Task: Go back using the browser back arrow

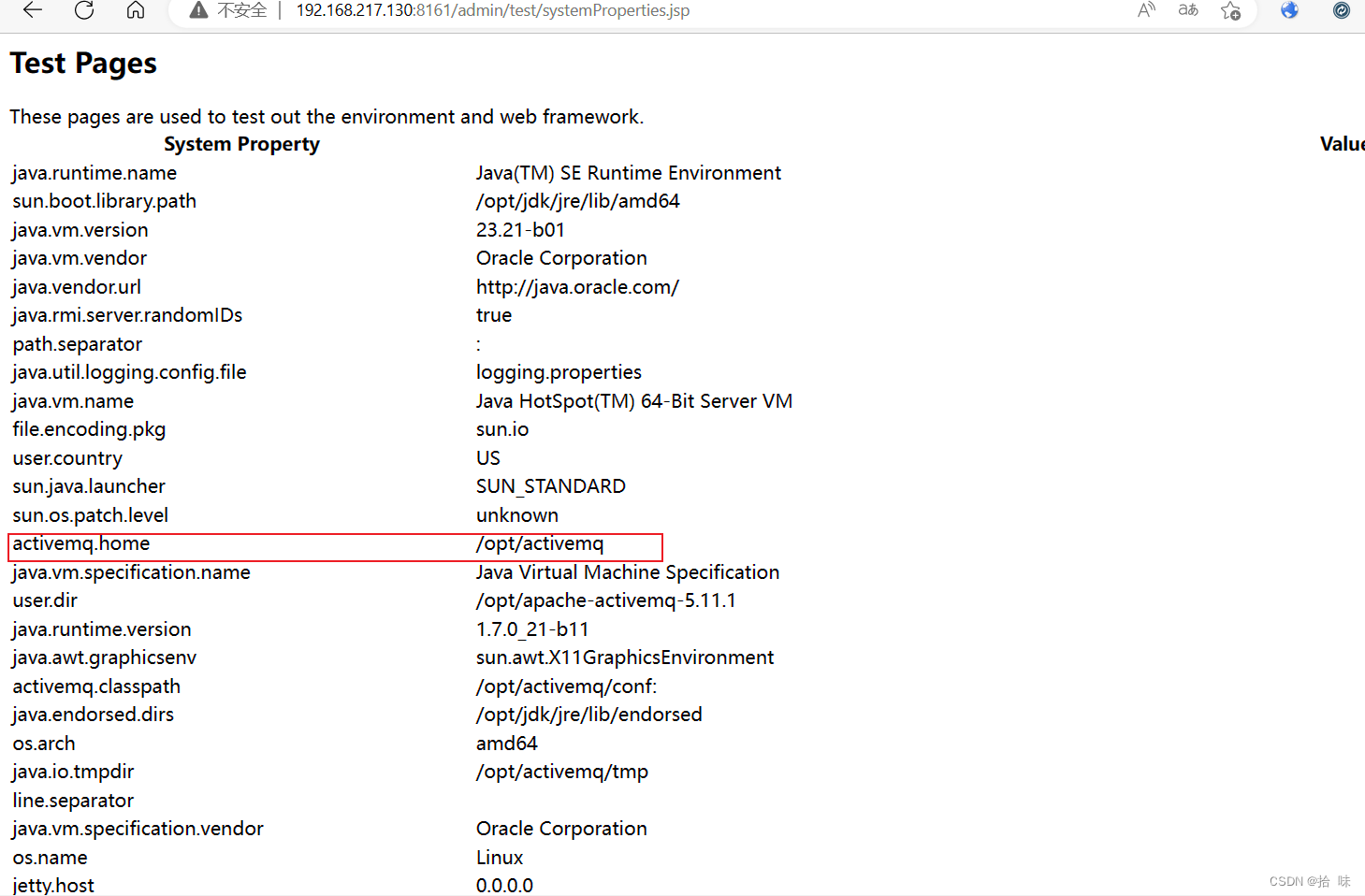Action: (33, 10)
